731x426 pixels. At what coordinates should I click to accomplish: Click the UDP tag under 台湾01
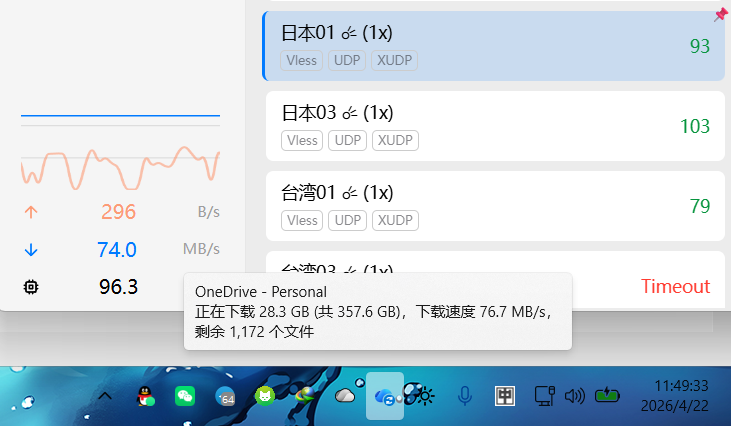(348, 220)
